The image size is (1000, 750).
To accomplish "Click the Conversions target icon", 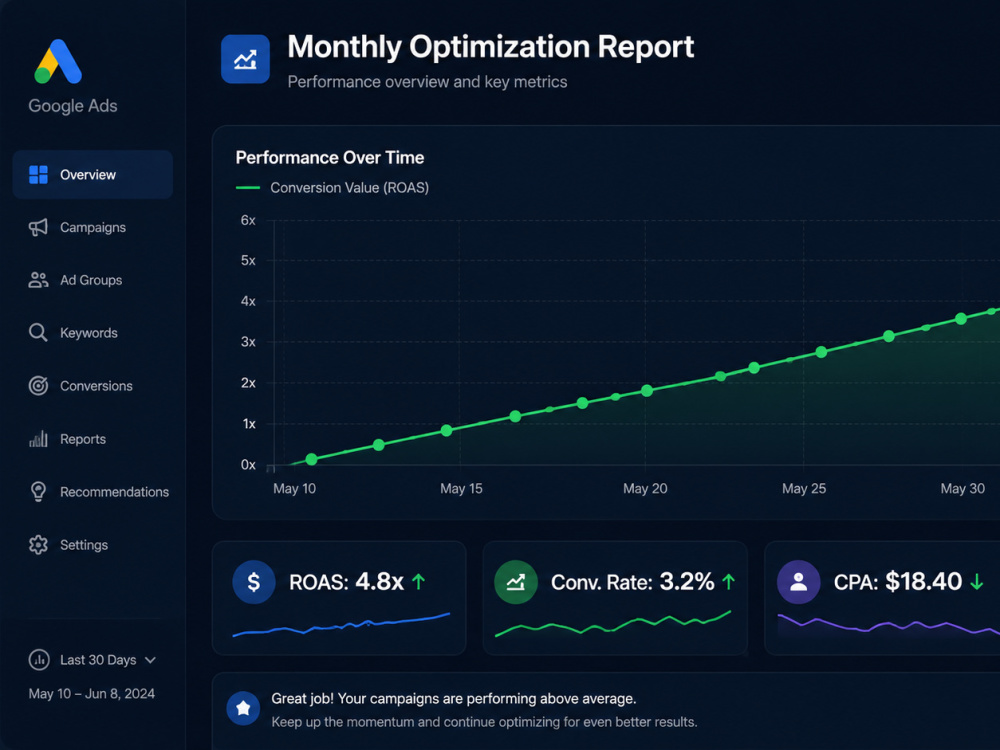I will tap(38, 385).
